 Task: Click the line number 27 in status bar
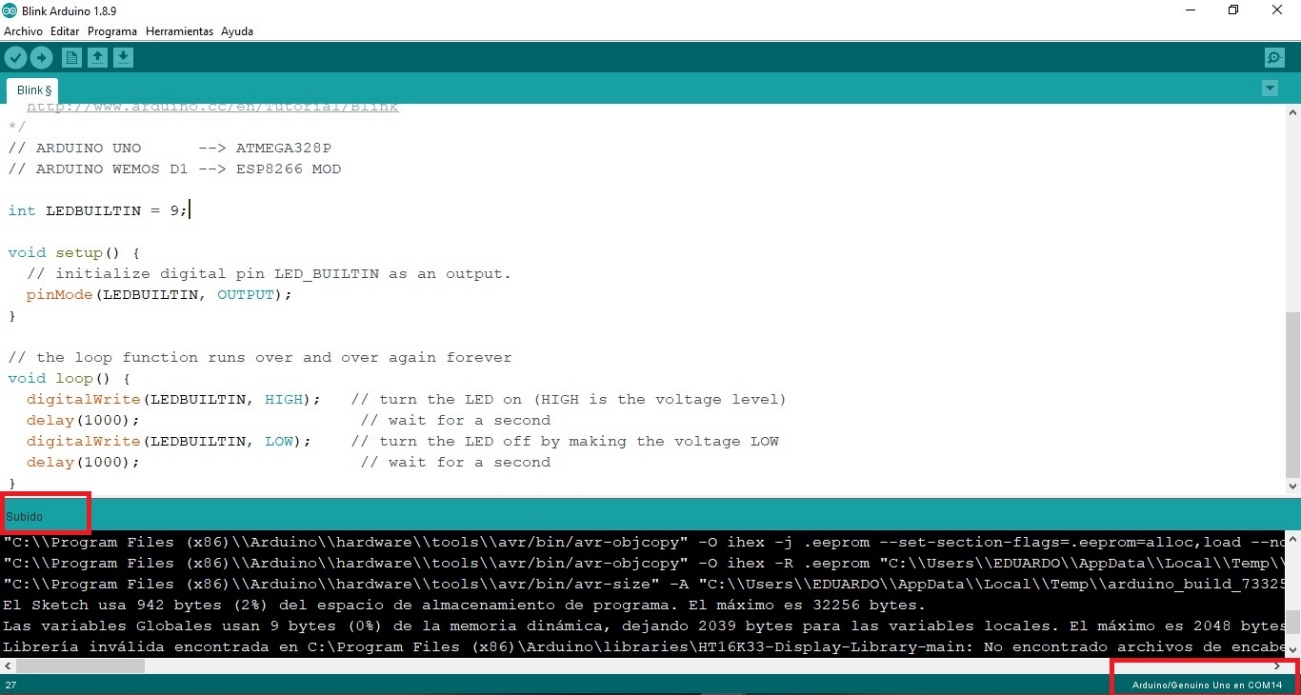[x=11, y=685]
